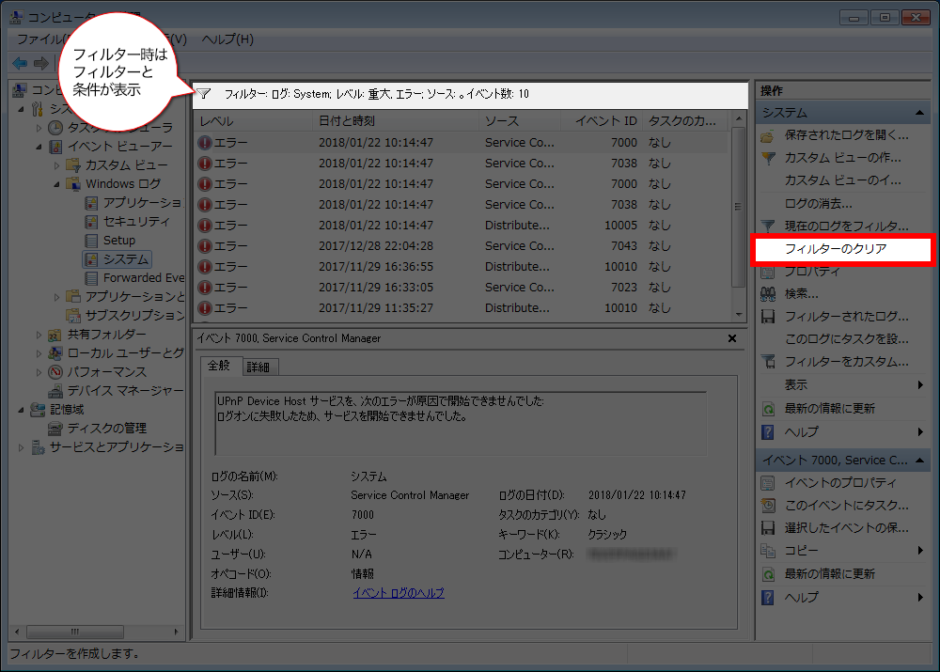
Task: Open the イベント ログのヘルプ link
Action: coord(398,593)
